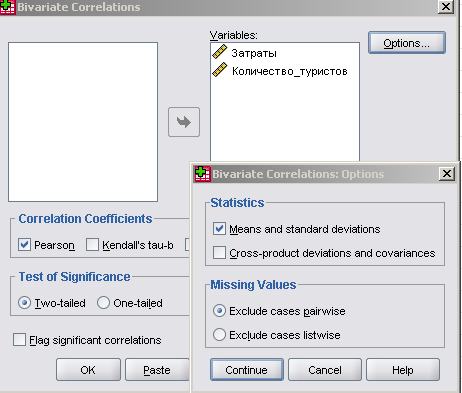Image resolution: width=462 pixels, height=393 pixels.
Task: Toggle the Pearson correlation checkbox
Action: pos(24,245)
